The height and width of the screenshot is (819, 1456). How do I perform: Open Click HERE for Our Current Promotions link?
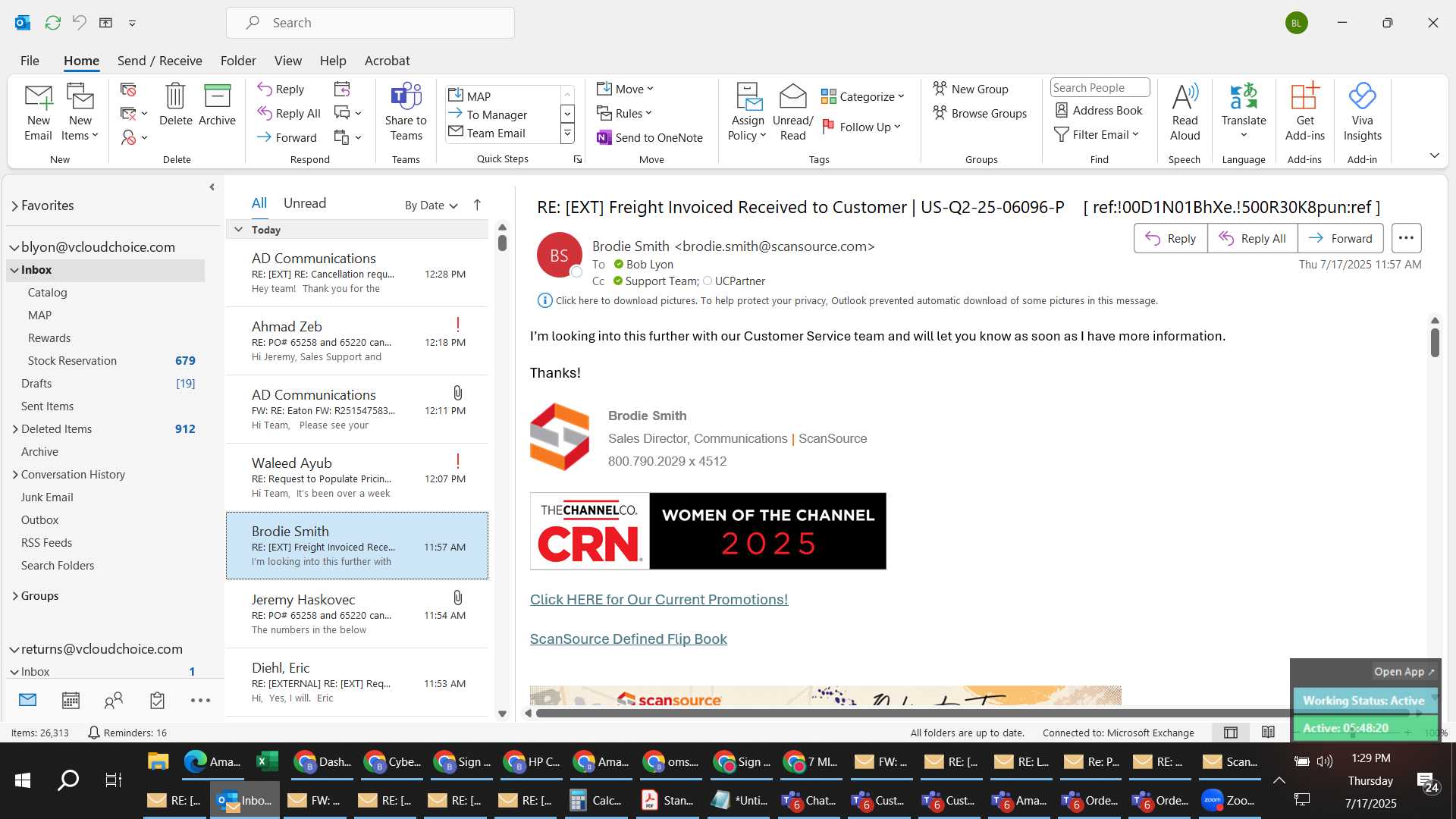[x=659, y=599]
